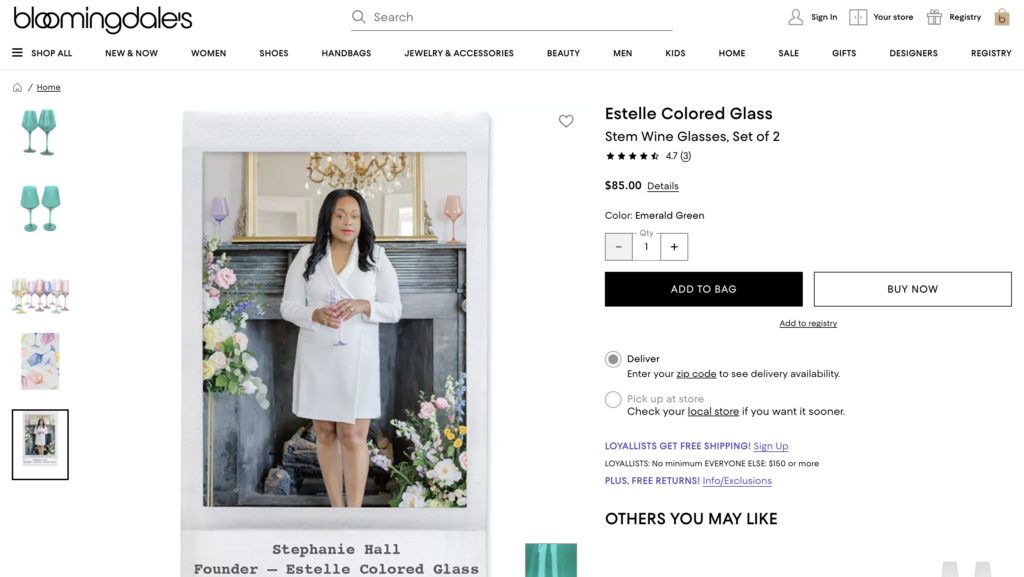Image resolution: width=1024 pixels, height=577 pixels.
Task: Open the Registry gift icon
Action: (934, 17)
